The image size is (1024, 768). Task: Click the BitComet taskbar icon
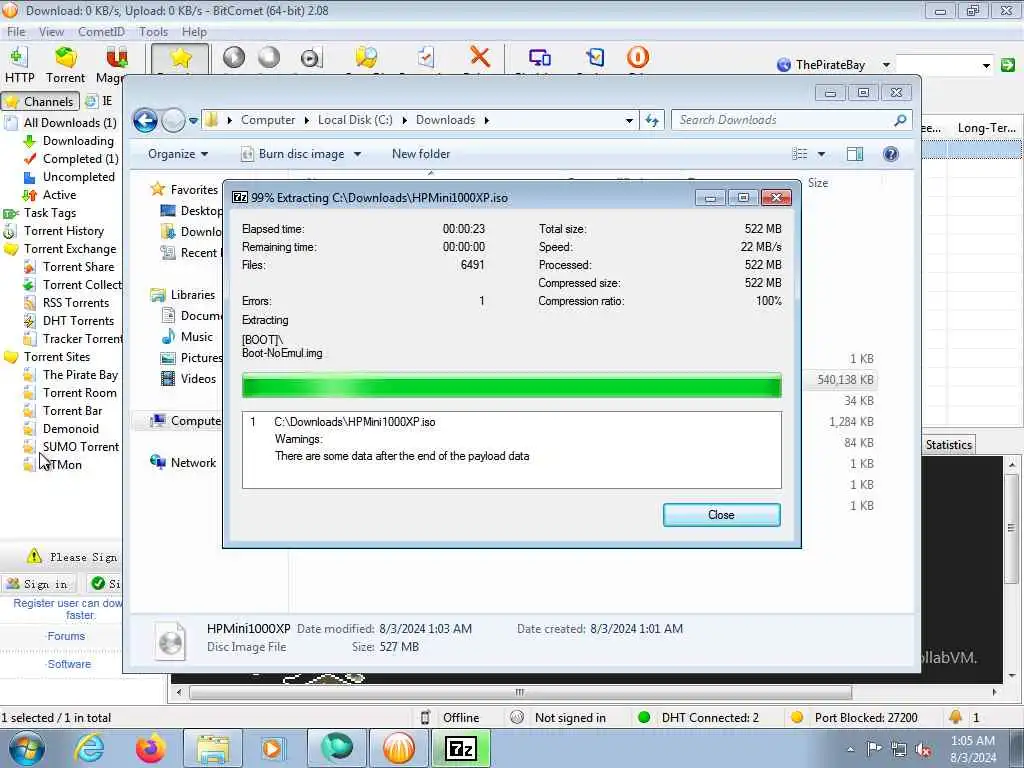pyautogui.click(x=399, y=748)
